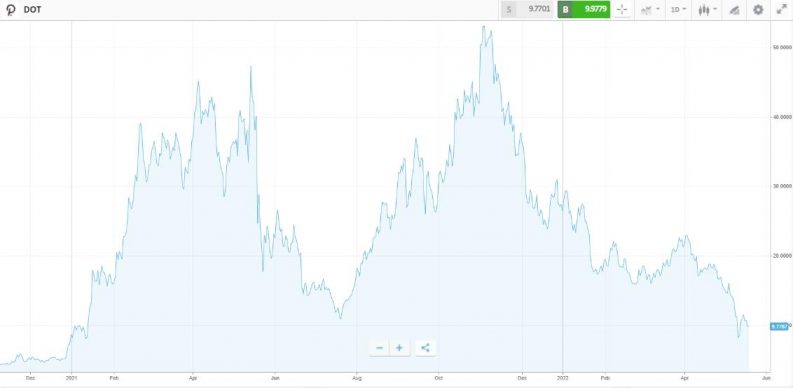Click the Polkadot DOT logo icon
Screen dimensions: 793x388
pos(11,10)
